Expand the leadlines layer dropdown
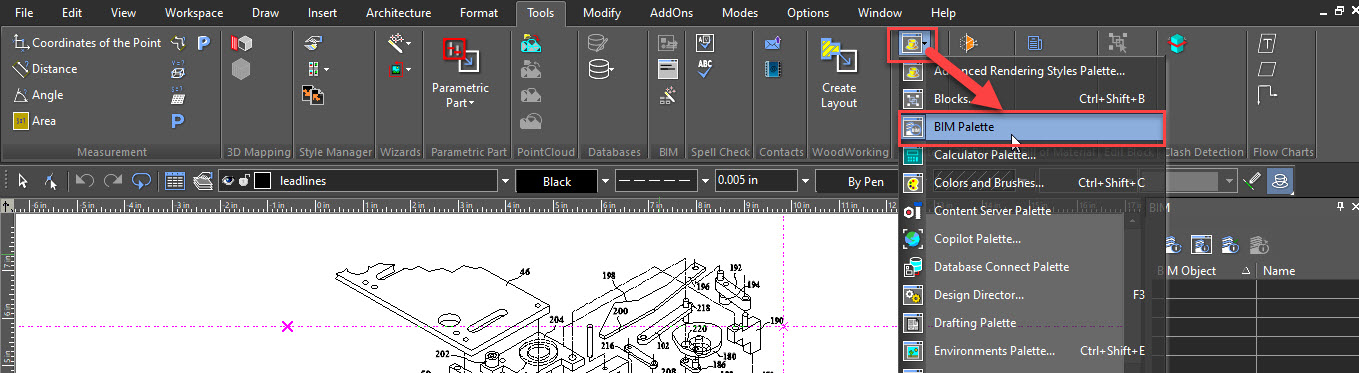 tap(504, 182)
